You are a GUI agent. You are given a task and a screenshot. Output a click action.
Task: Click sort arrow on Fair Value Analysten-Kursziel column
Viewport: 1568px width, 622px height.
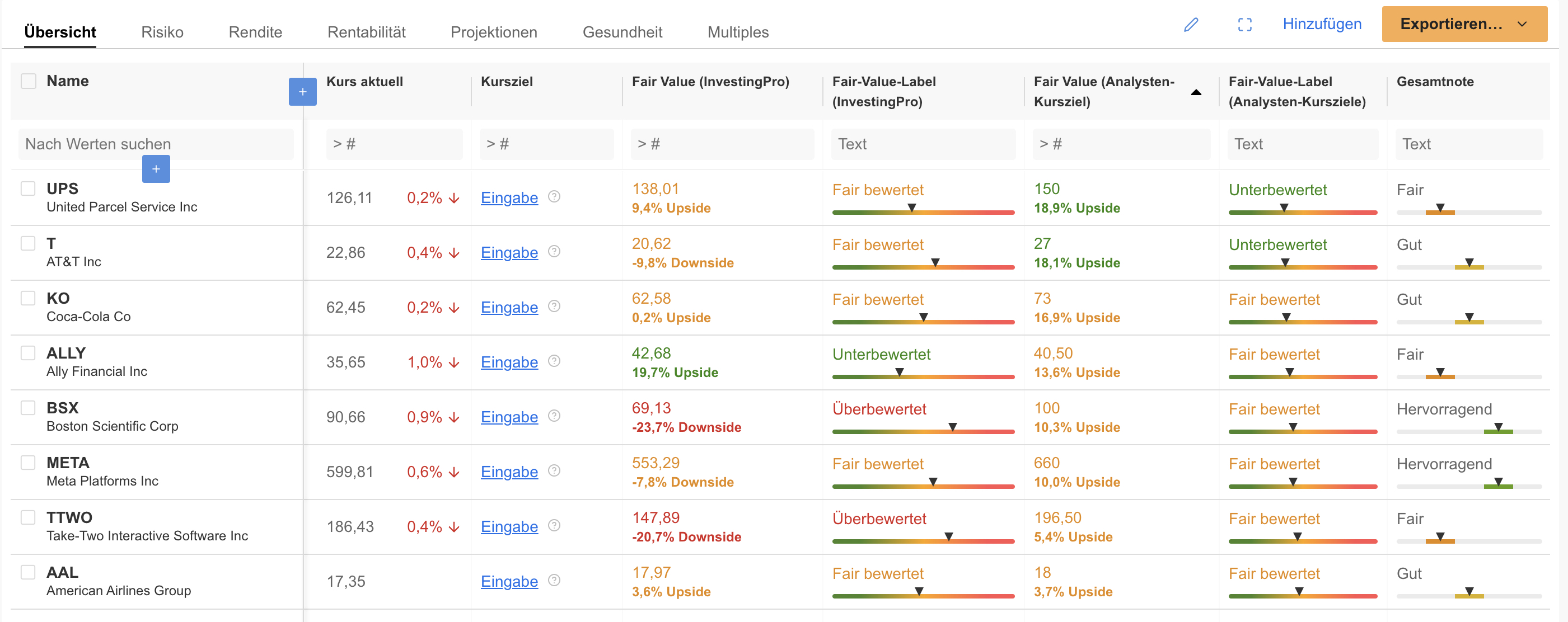point(1196,92)
